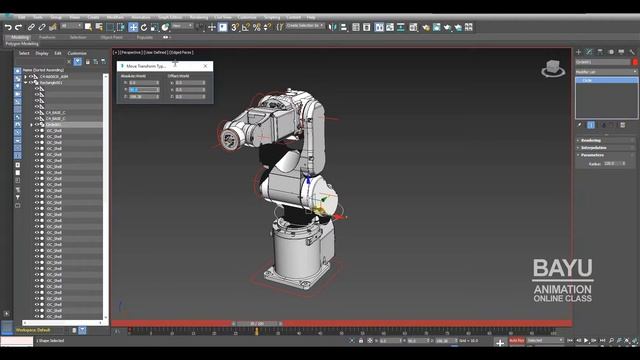Toggle the Percent Snap button
This screenshot has width=640, height=360.
click(257, 27)
